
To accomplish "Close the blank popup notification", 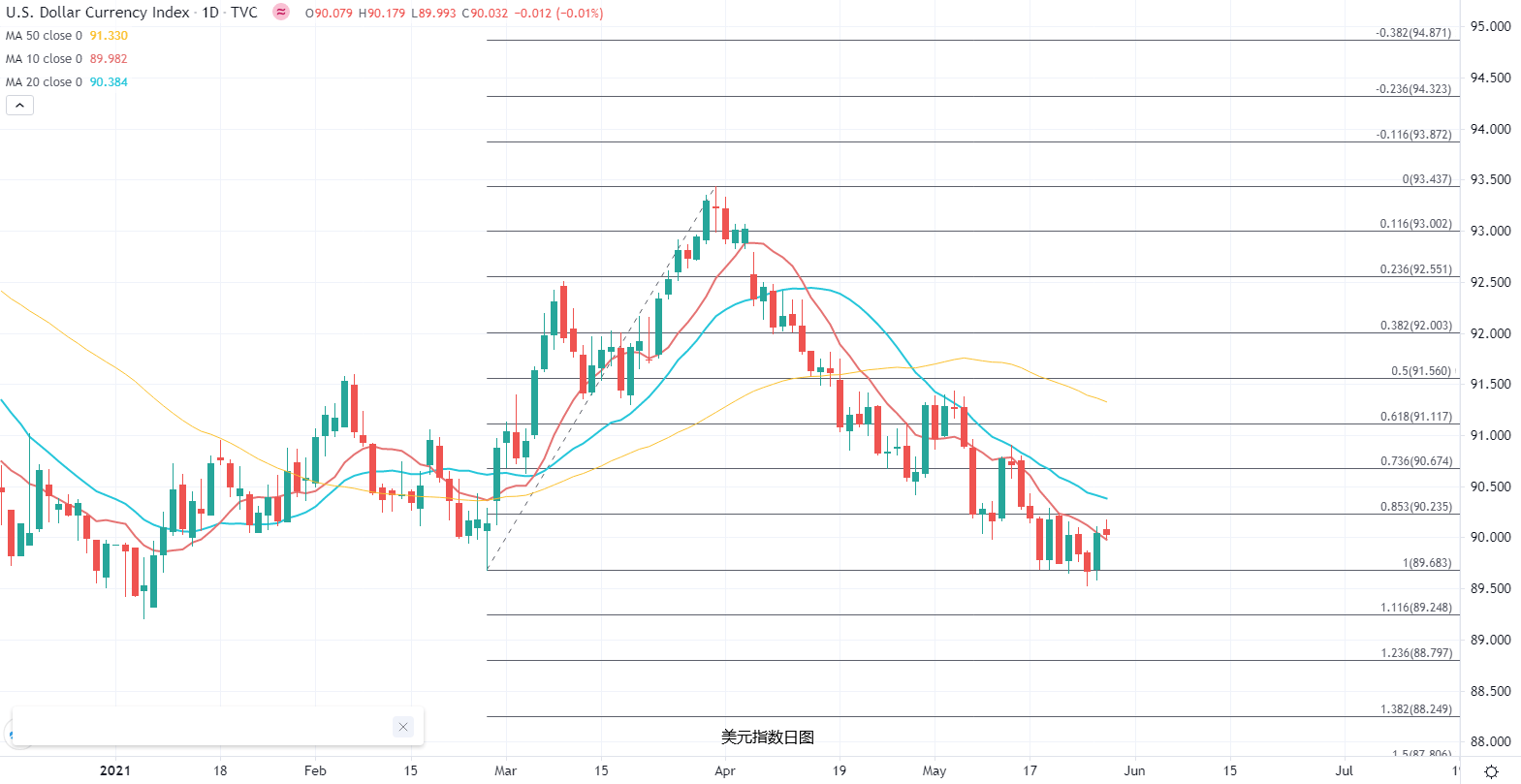I will point(403,727).
